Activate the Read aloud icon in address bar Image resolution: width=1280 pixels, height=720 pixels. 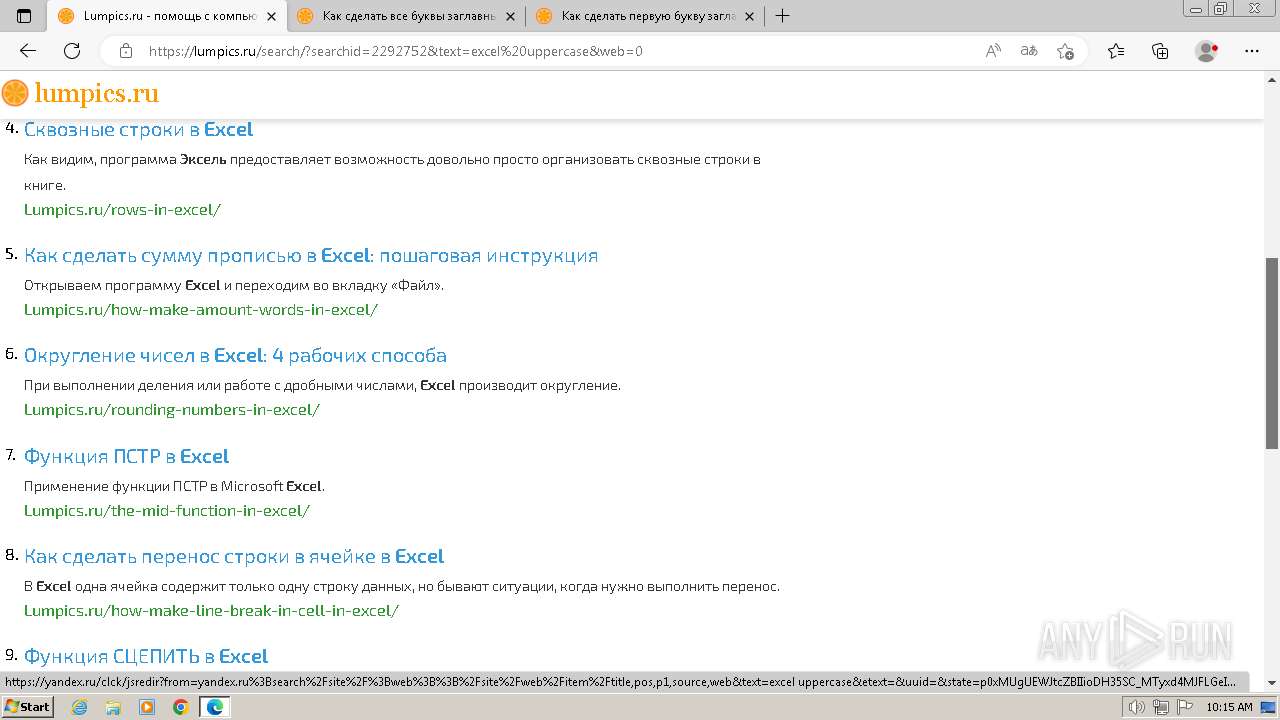point(993,51)
